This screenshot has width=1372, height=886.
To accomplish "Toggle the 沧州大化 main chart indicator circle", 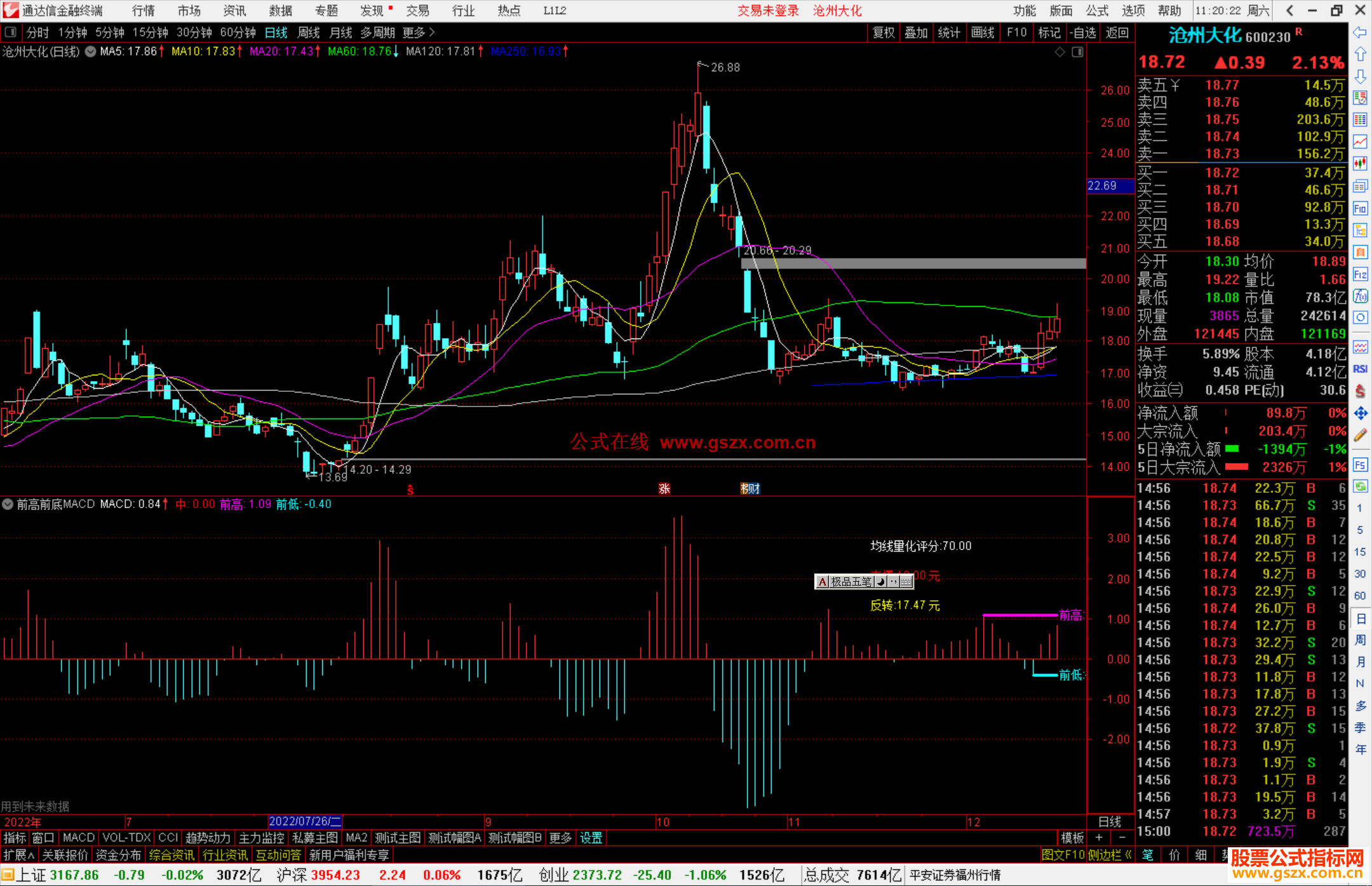I will [x=91, y=51].
